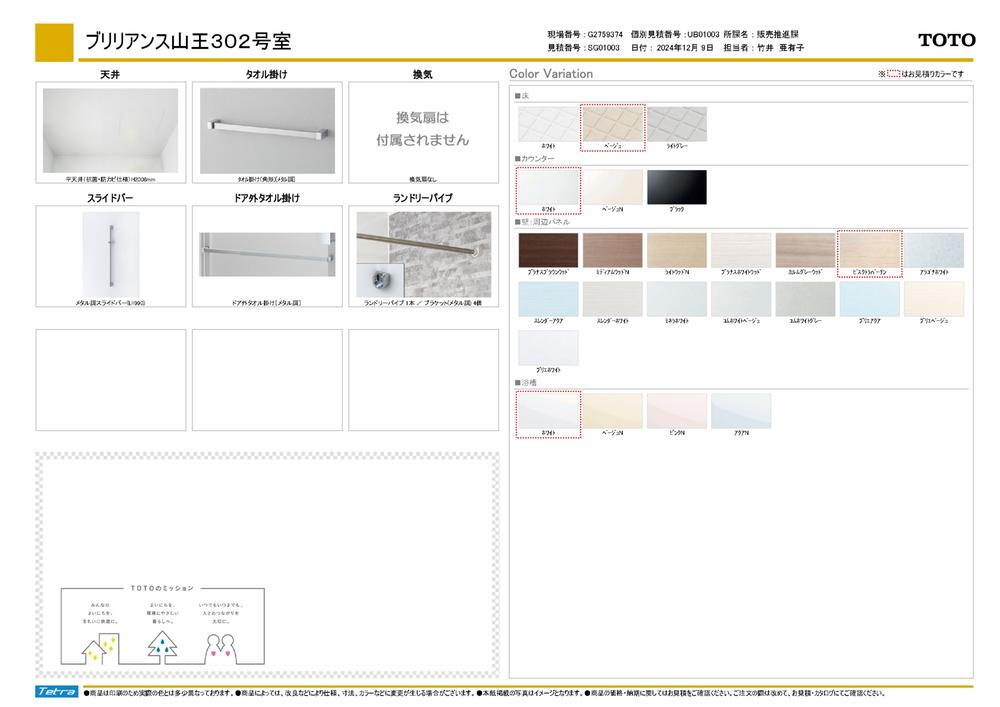Click the tree with water drops icon
Image resolution: width=1000 pixels, height=707 pixels.
tap(163, 646)
